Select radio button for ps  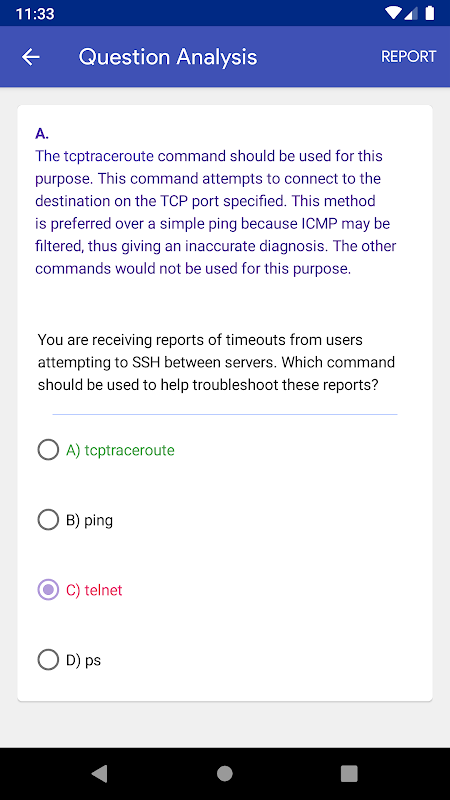pos(48,660)
